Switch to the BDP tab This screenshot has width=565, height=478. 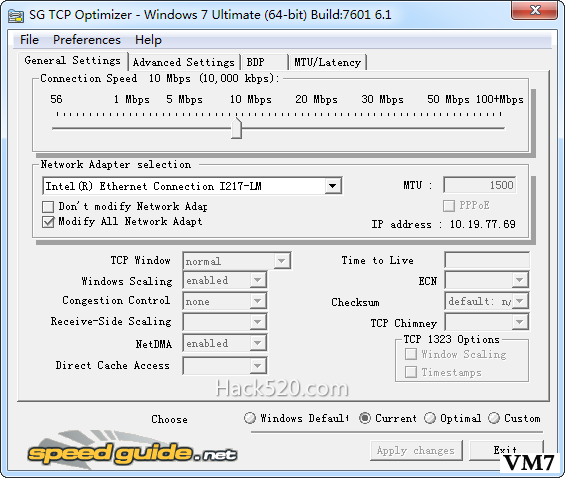click(x=264, y=62)
